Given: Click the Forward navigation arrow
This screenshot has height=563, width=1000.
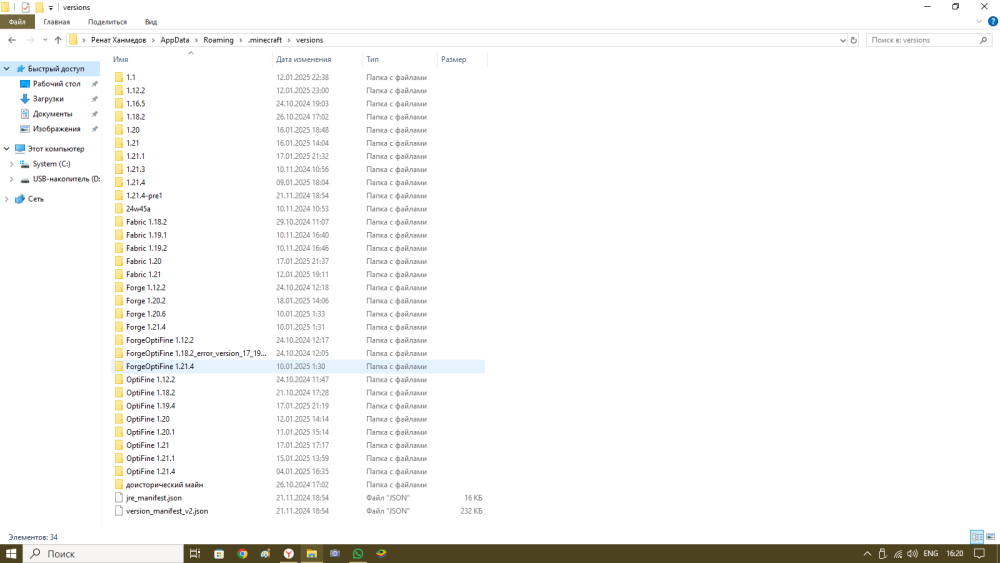Looking at the screenshot, I should click(x=30, y=40).
